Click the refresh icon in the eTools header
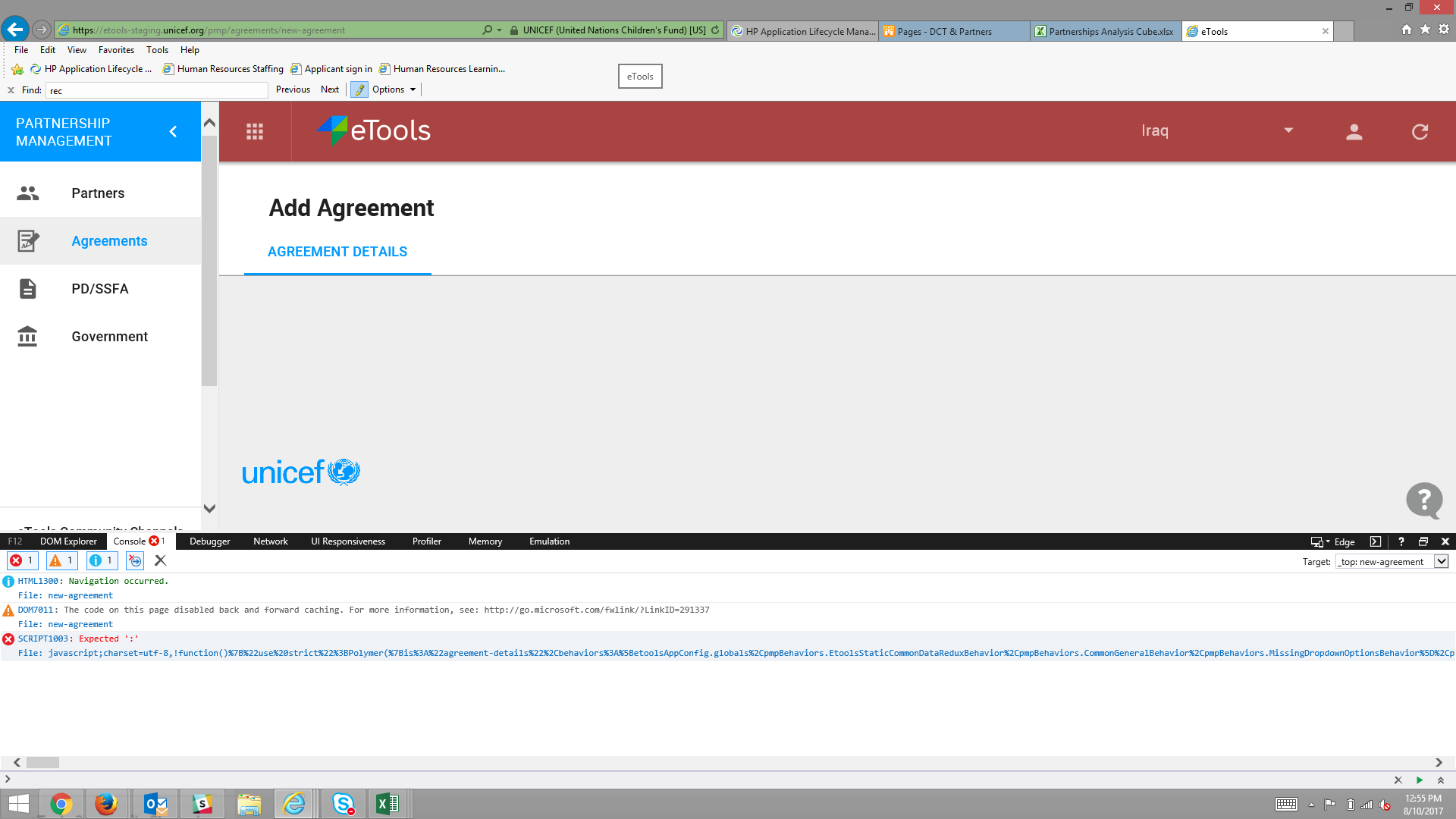 [1420, 130]
